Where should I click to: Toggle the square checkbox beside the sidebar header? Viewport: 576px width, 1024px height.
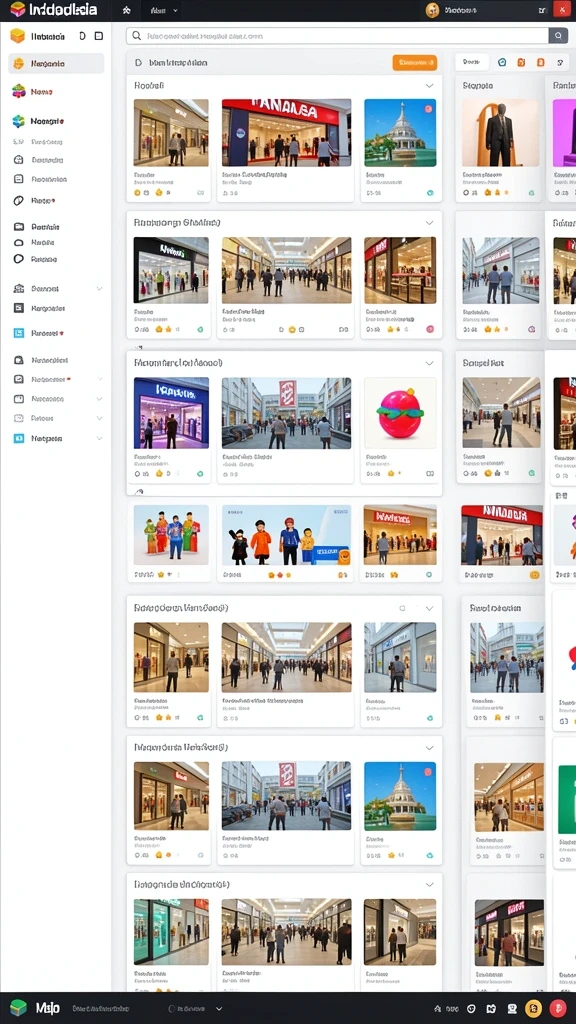coord(99,36)
